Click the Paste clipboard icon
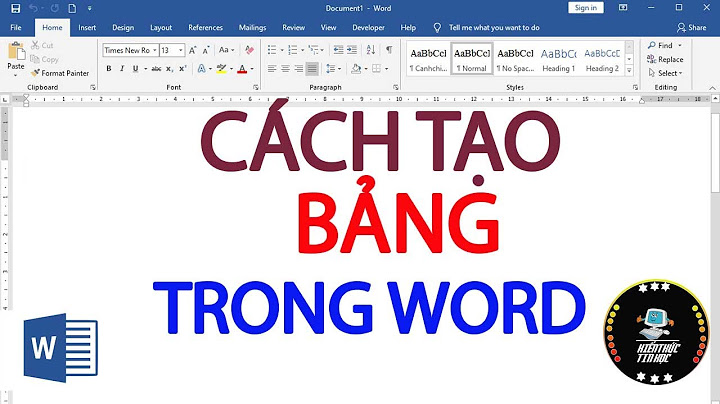Image resolution: width=720 pixels, height=404 pixels. click(17, 51)
